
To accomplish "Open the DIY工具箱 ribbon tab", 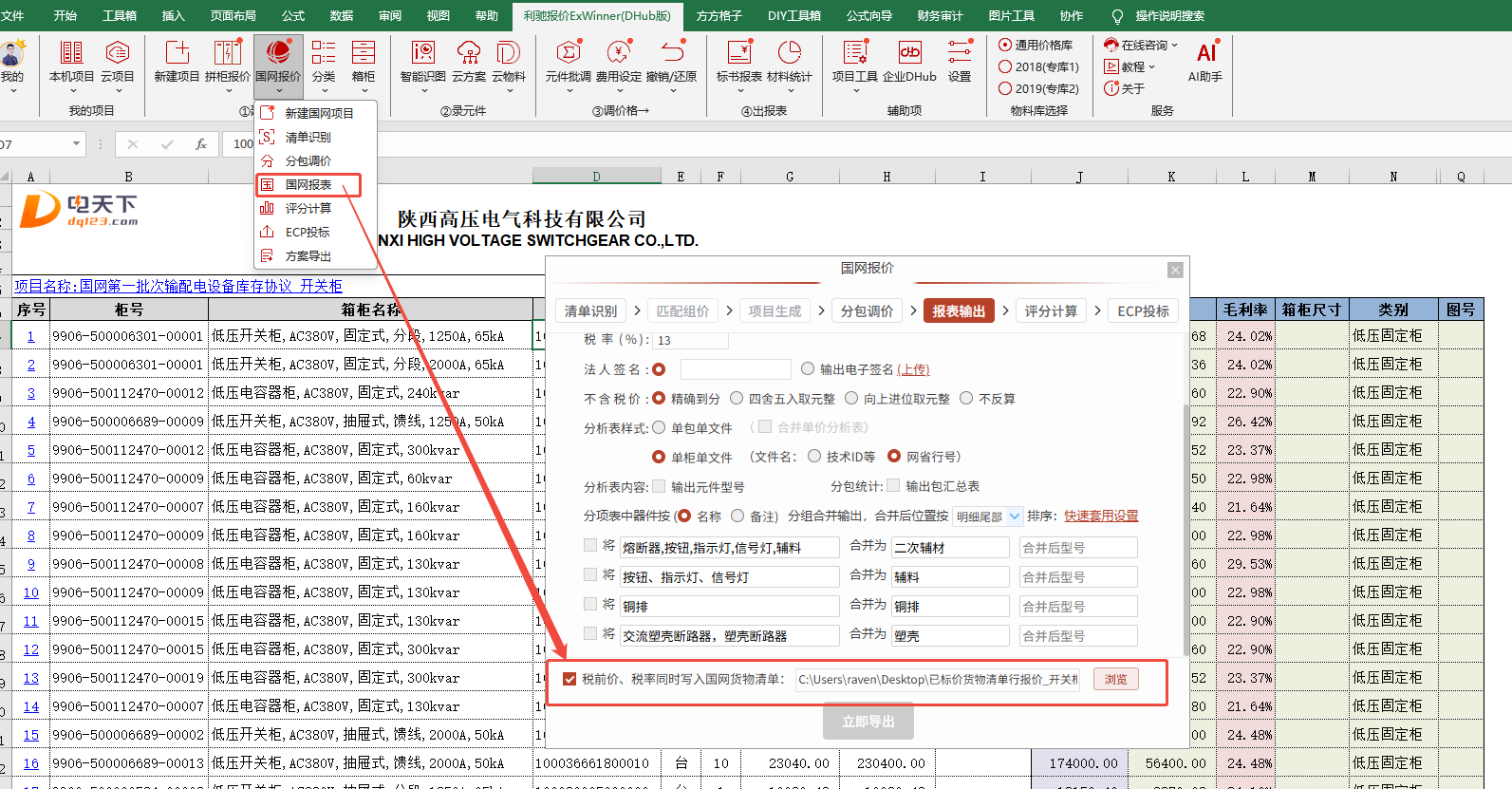I will 794,15.
